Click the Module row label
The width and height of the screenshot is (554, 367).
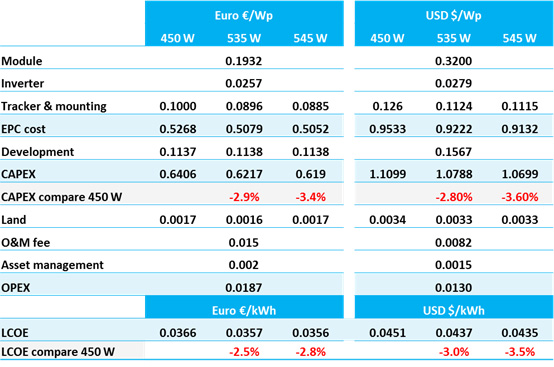[x=22, y=61]
